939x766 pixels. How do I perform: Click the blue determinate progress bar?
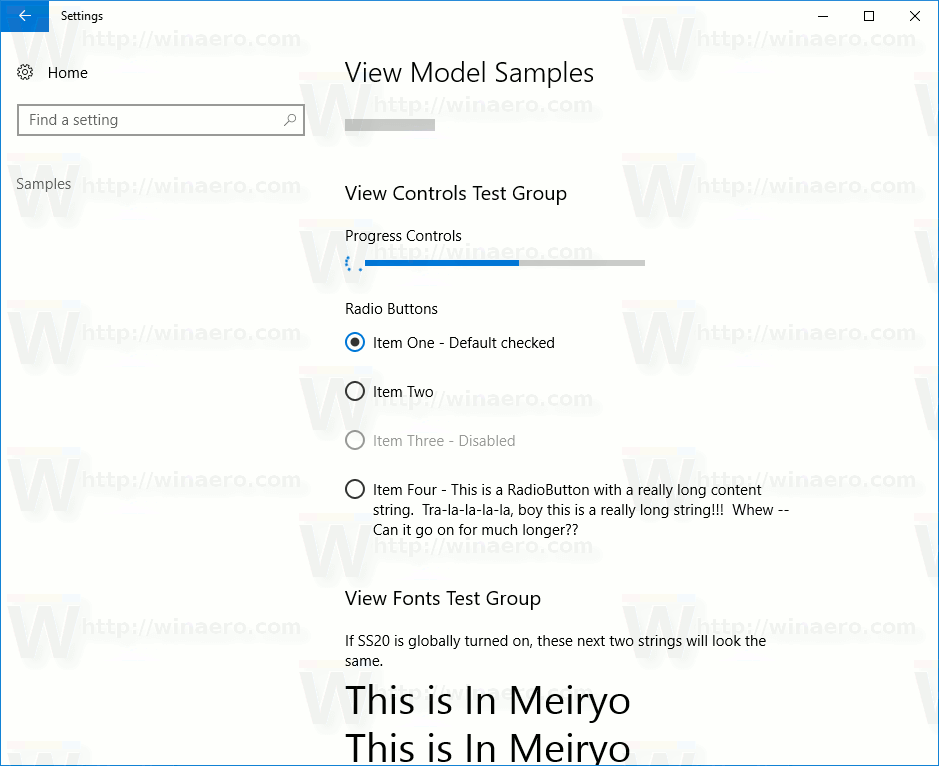pyautogui.click(x=440, y=262)
